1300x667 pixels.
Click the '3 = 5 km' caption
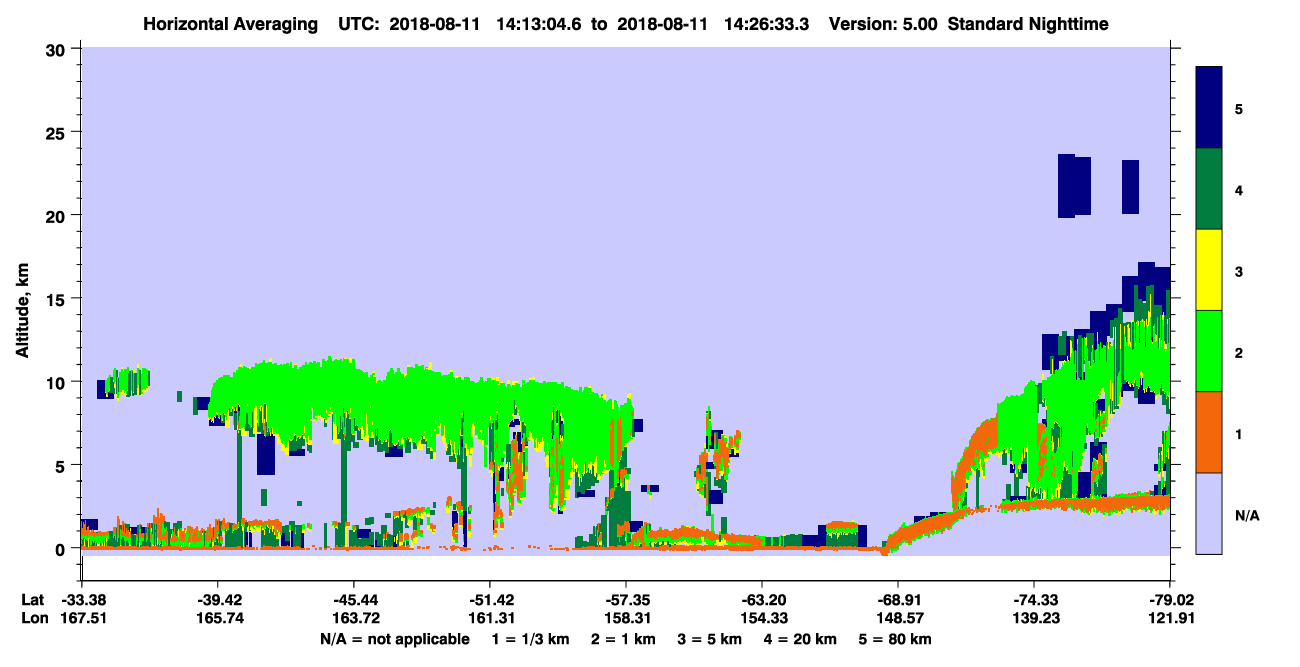point(710,639)
